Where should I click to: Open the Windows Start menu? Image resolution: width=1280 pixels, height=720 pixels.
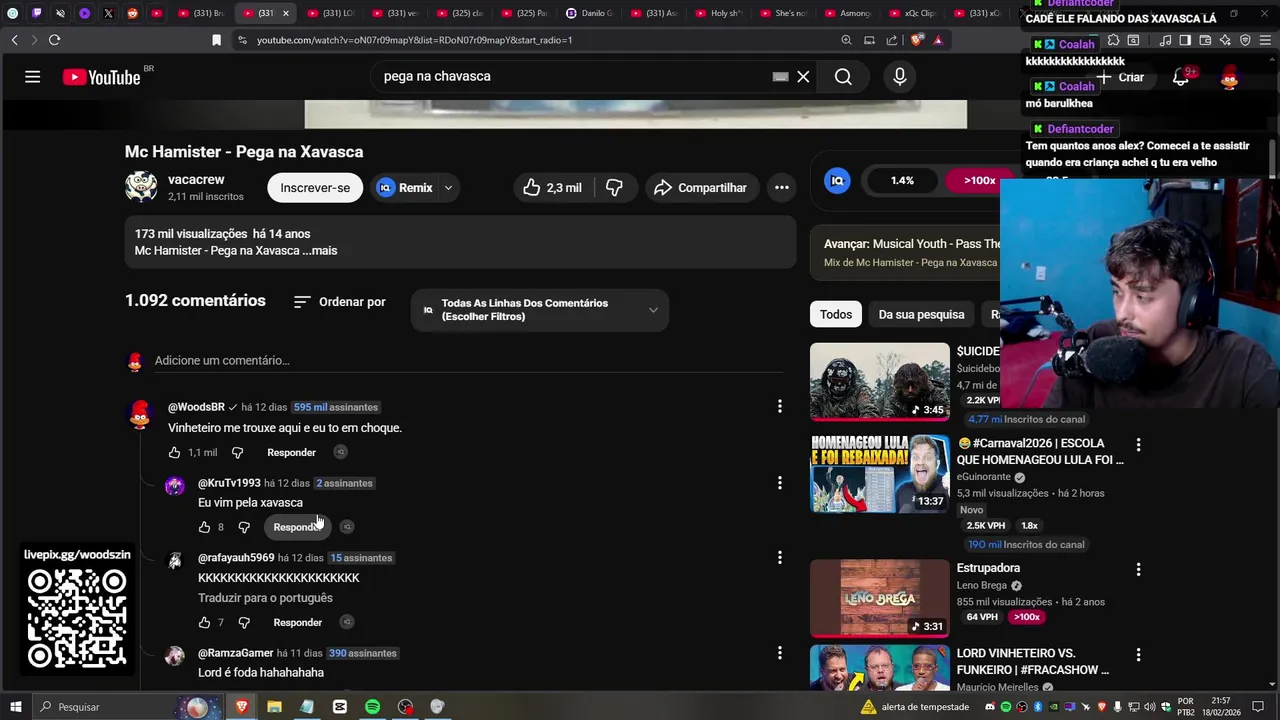pos(15,707)
